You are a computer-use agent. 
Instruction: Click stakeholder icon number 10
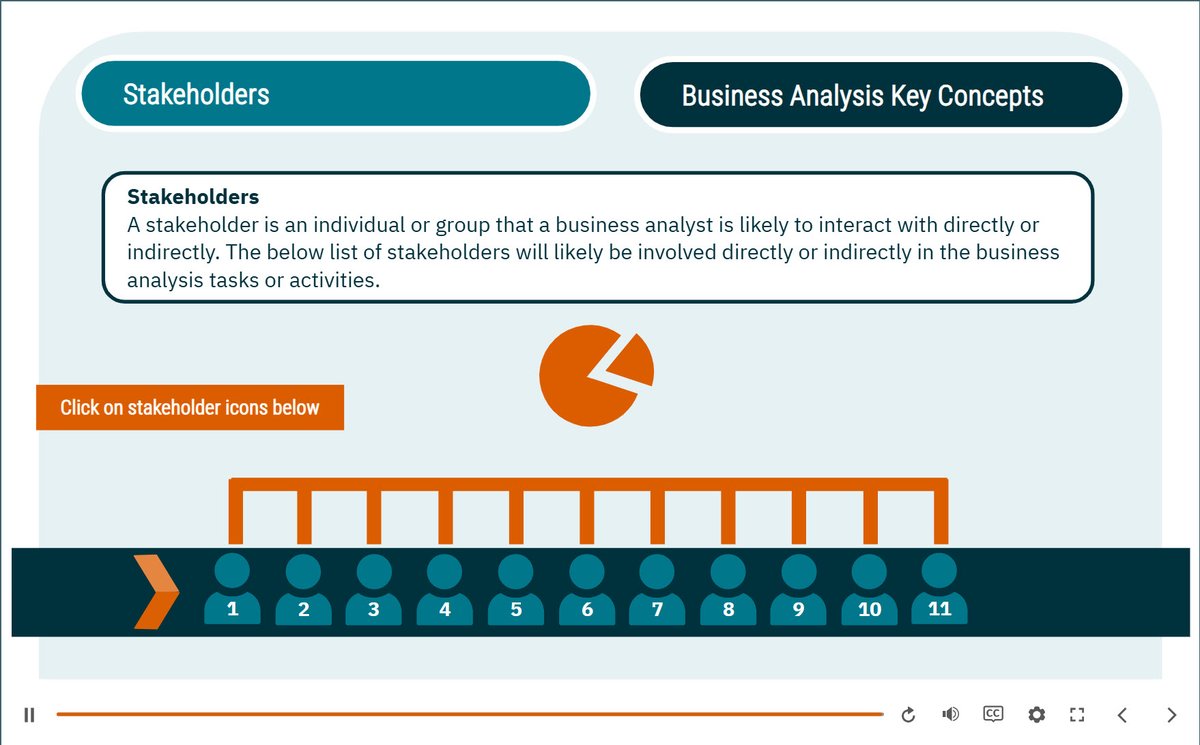[x=870, y=592]
